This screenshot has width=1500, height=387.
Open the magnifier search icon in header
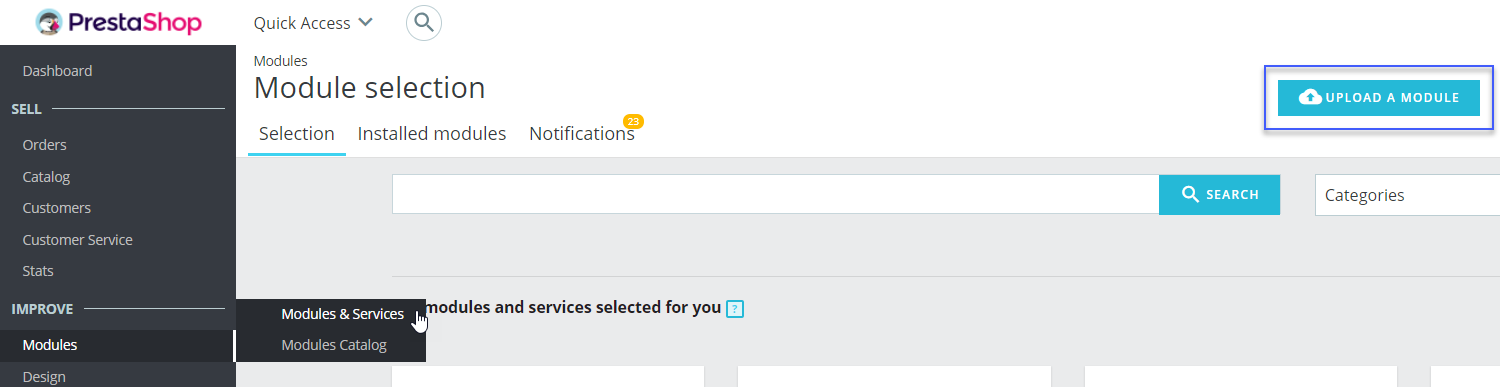(424, 22)
